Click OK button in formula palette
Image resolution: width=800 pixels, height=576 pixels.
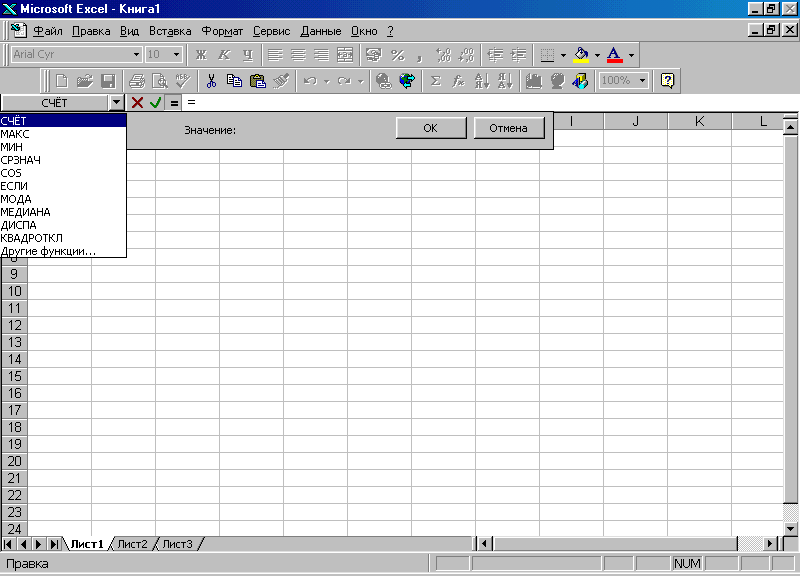point(431,128)
